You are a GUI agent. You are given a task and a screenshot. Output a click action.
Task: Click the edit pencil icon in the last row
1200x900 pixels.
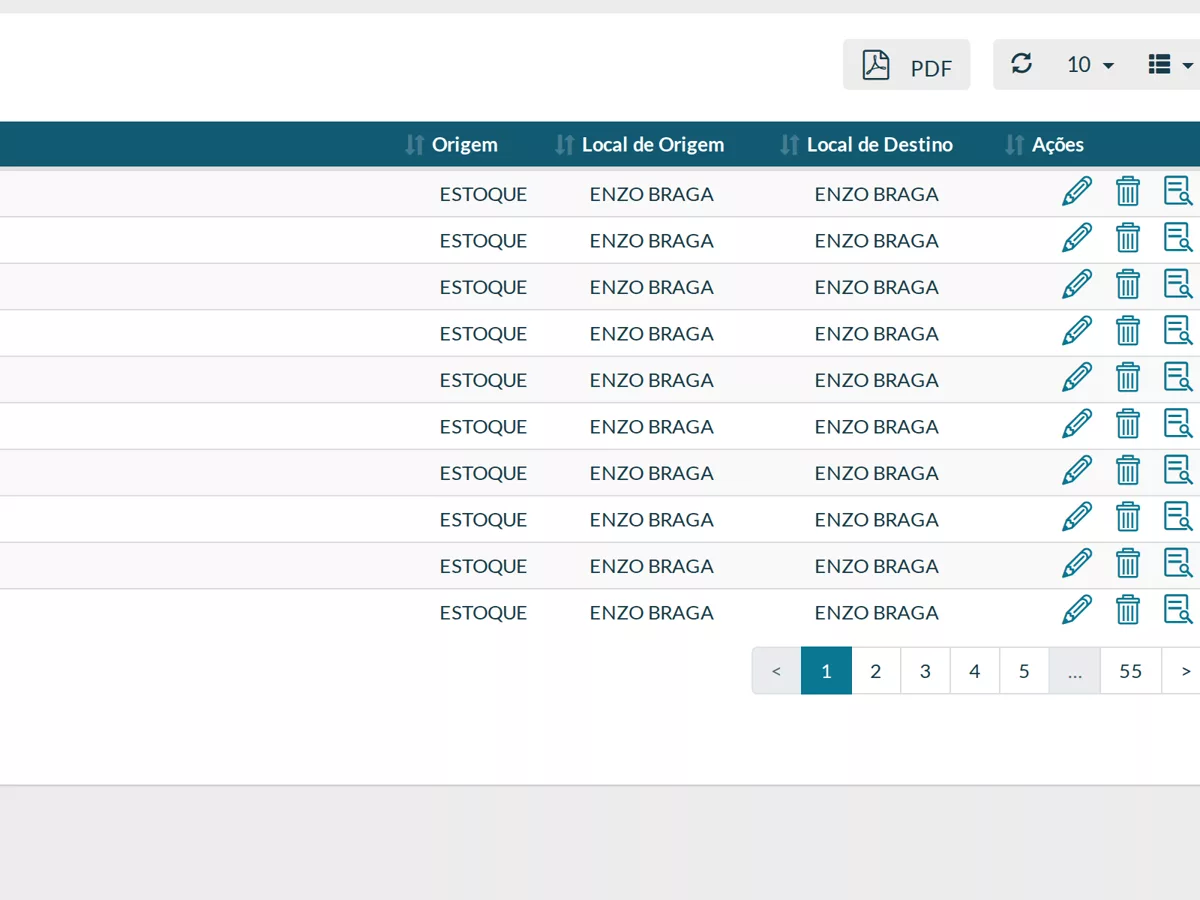[1077, 610]
